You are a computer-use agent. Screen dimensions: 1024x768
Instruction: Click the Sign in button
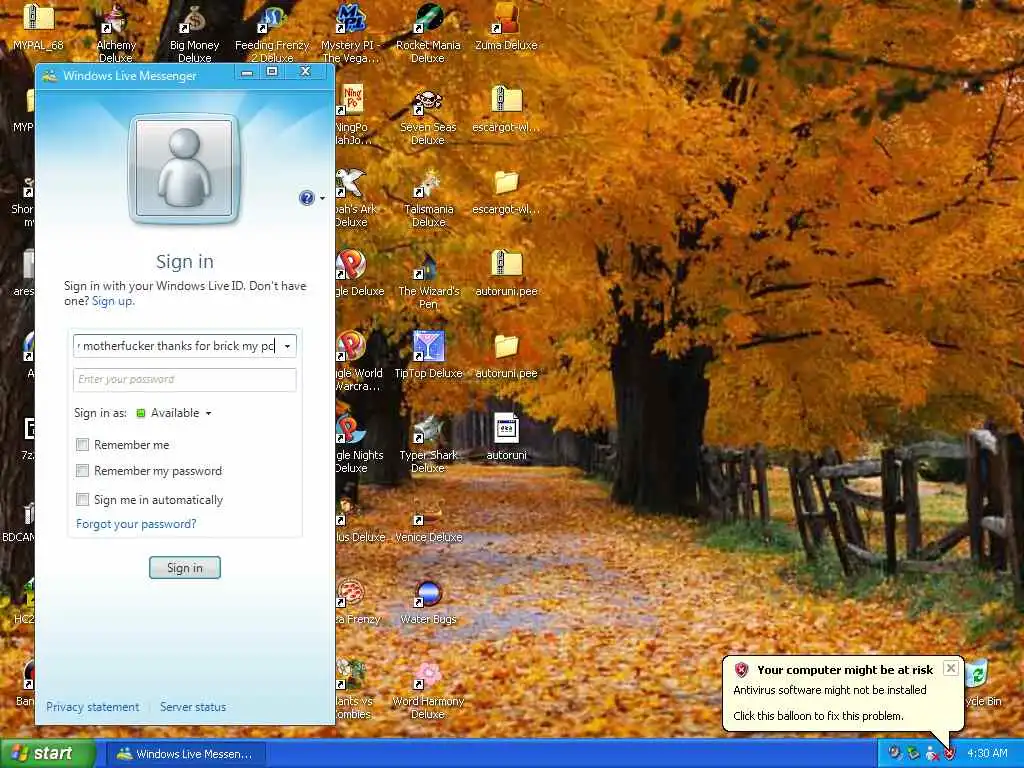(x=185, y=568)
